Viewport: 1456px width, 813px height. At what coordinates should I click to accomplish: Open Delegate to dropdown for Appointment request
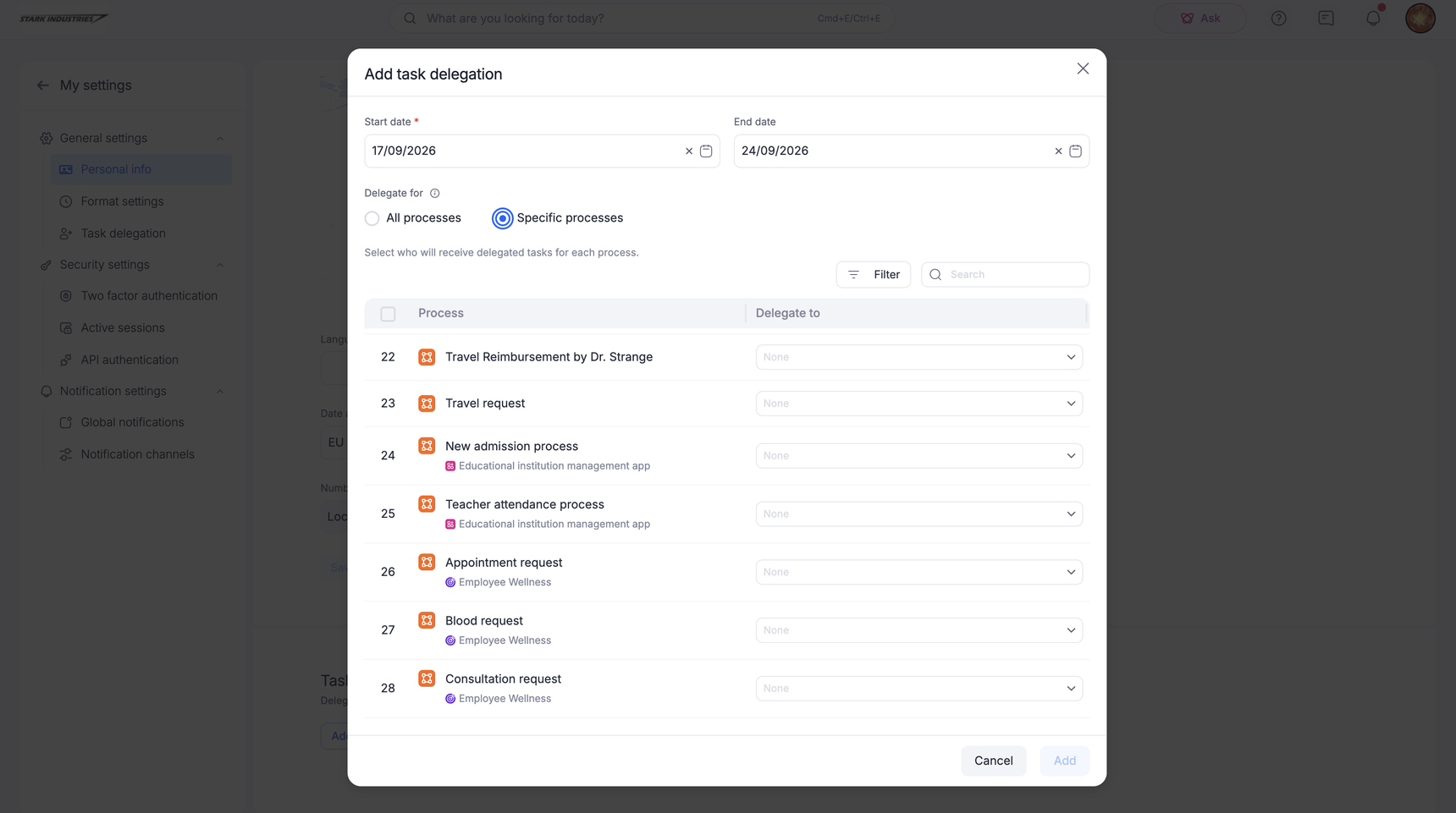(918, 572)
